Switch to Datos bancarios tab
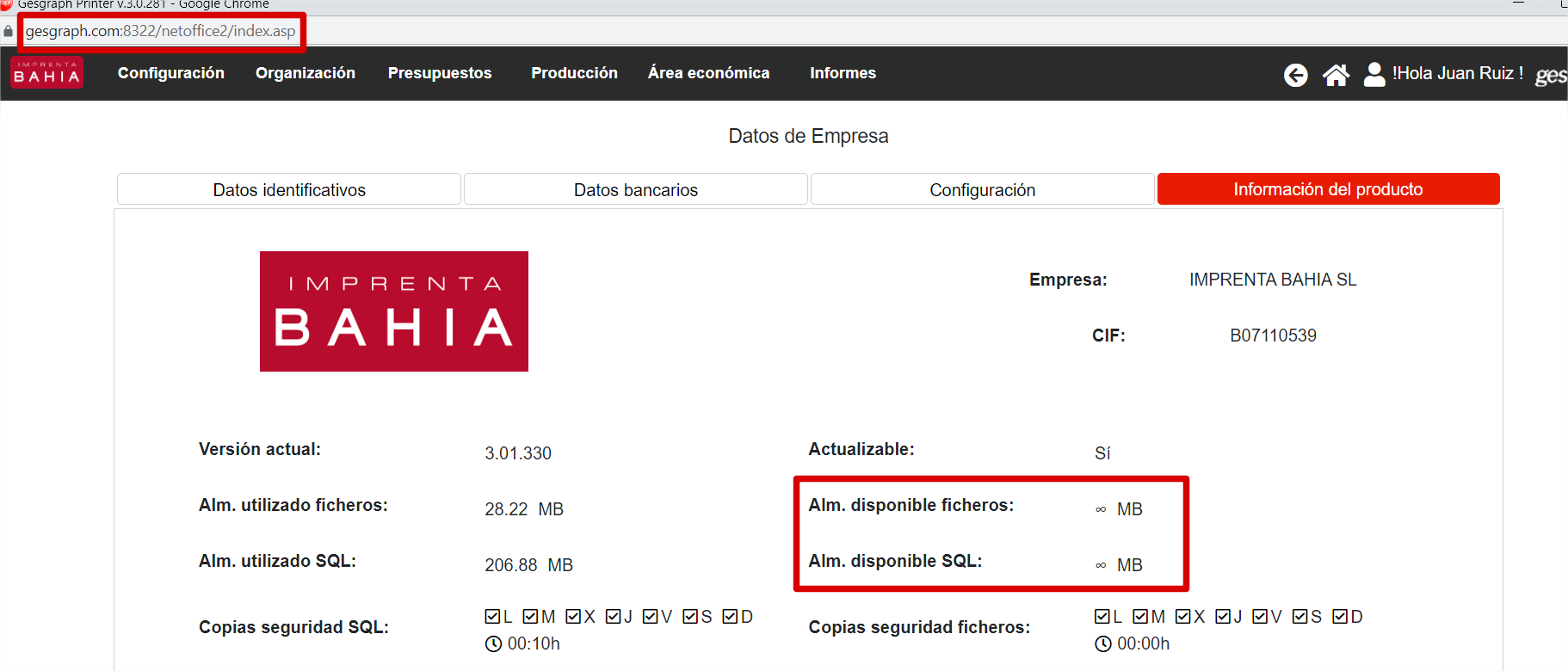 pyautogui.click(x=636, y=189)
